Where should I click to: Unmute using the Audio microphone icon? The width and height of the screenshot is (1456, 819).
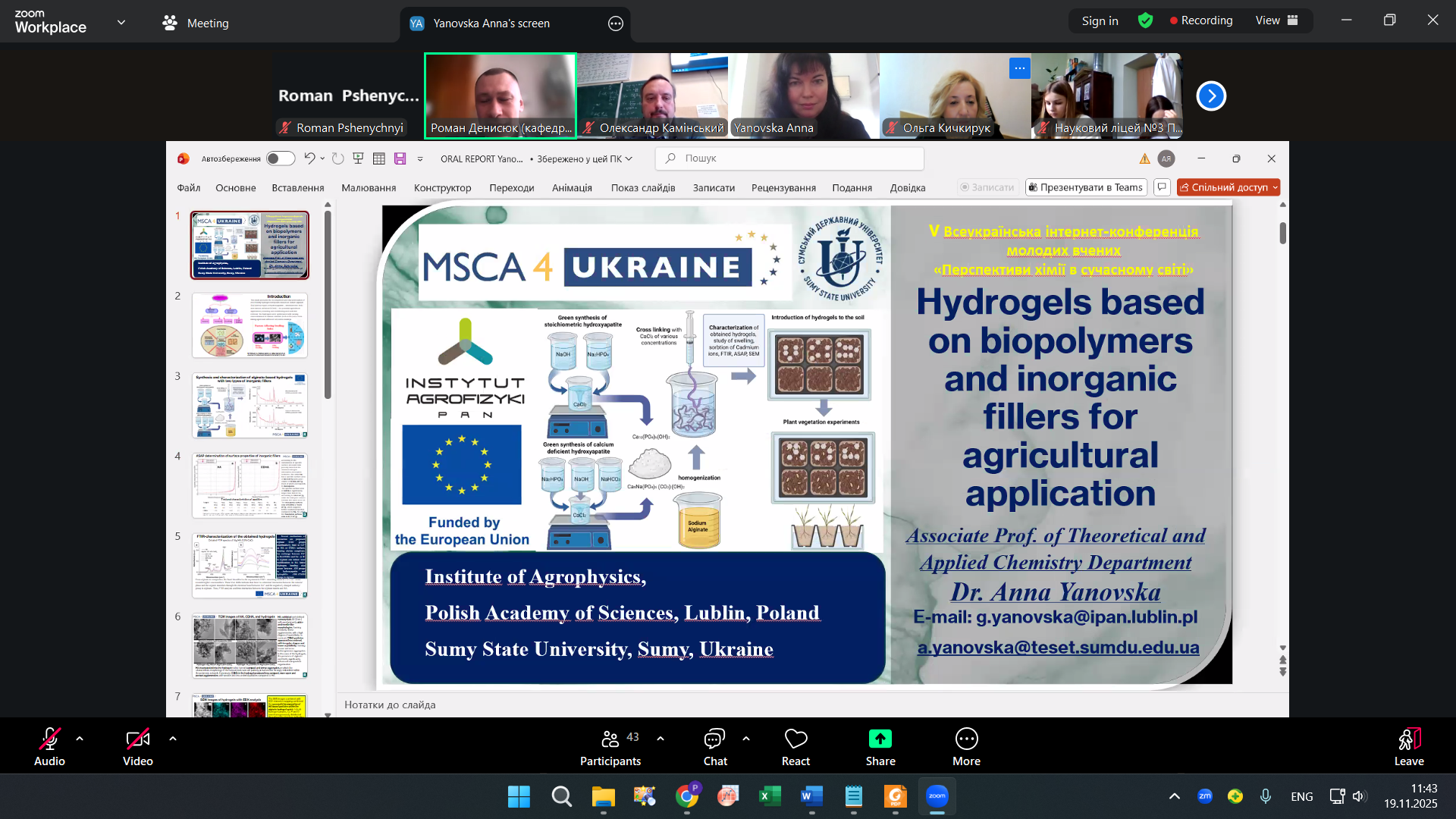[x=49, y=739]
